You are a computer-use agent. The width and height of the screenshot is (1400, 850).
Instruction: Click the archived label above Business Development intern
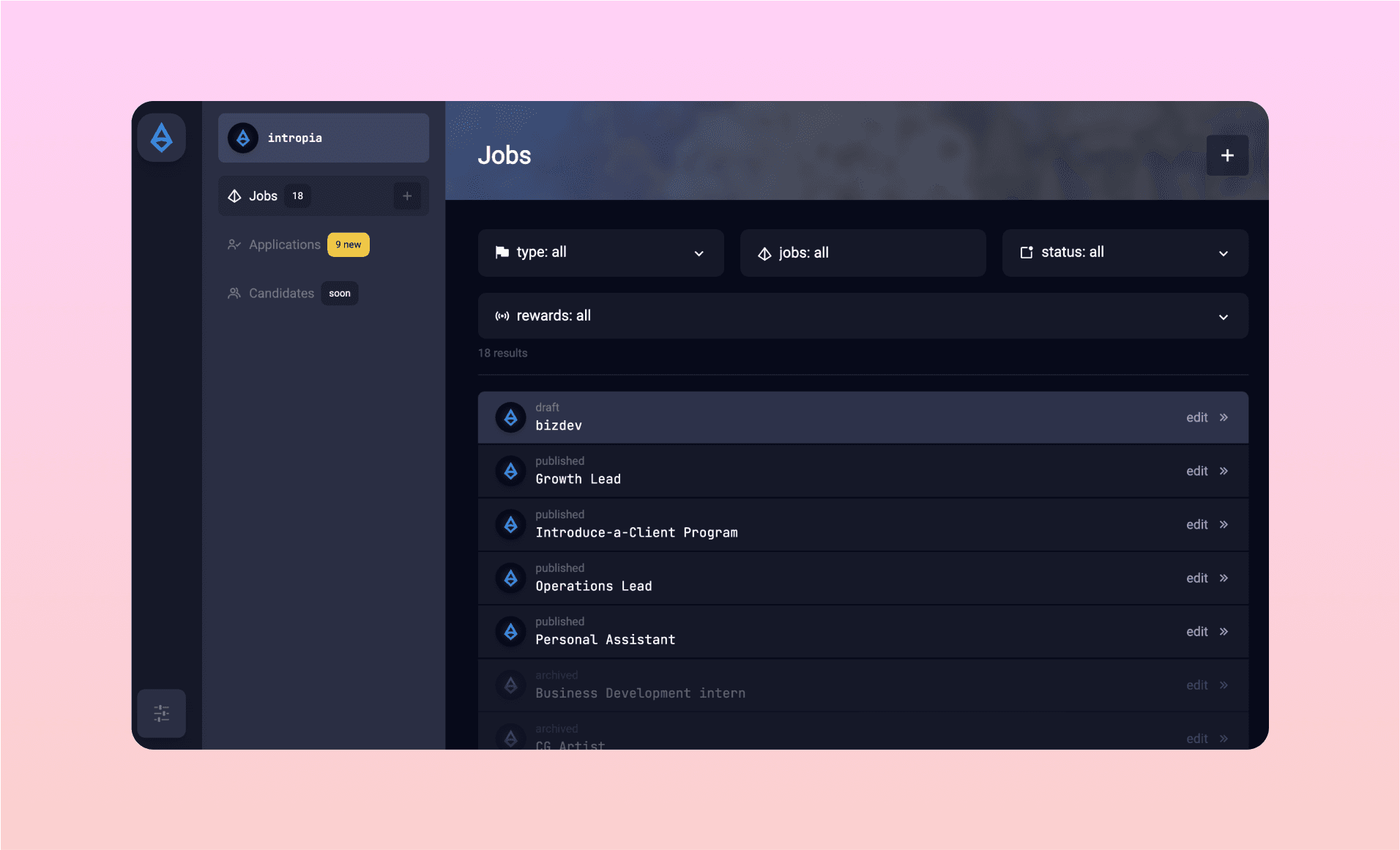[556, 675]
